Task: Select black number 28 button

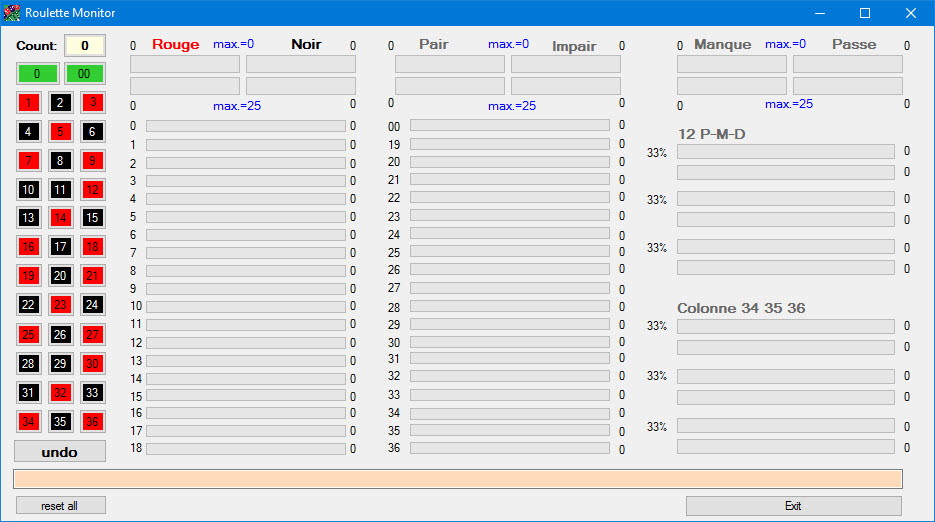Action: point(28,363)
